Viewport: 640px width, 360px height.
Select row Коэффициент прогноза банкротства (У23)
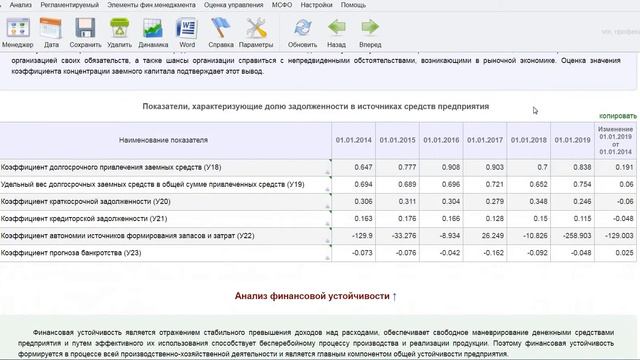coord(318,253)
